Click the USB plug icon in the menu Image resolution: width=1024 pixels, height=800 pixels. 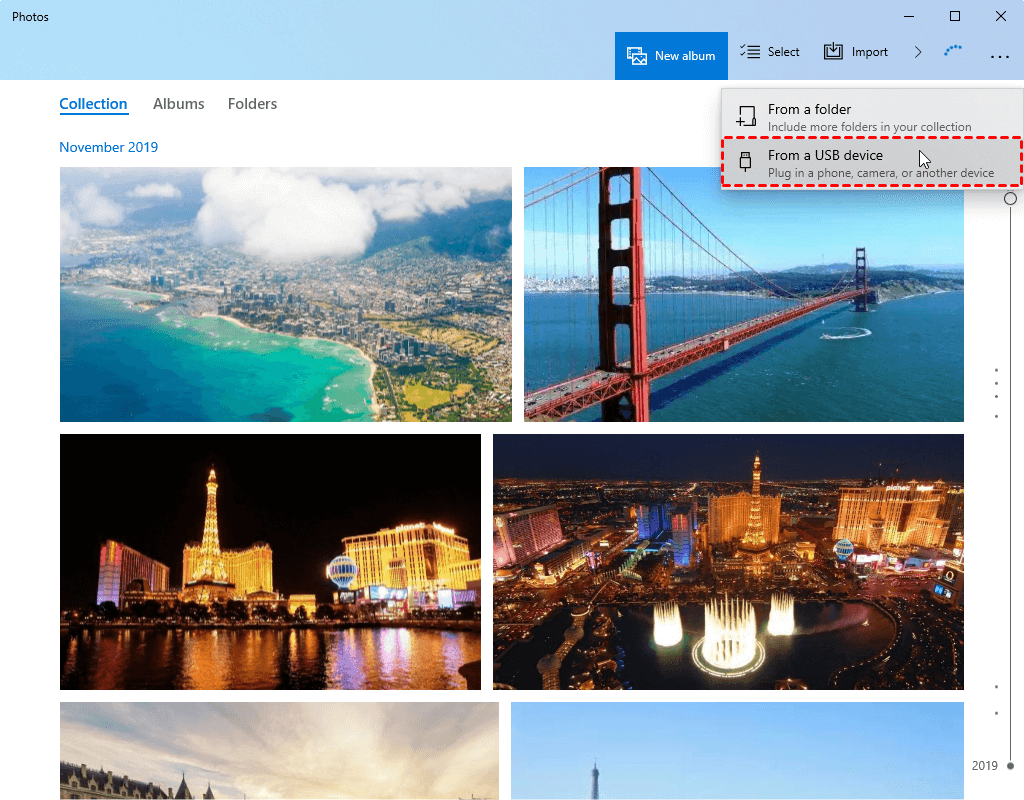click(745, 161)
